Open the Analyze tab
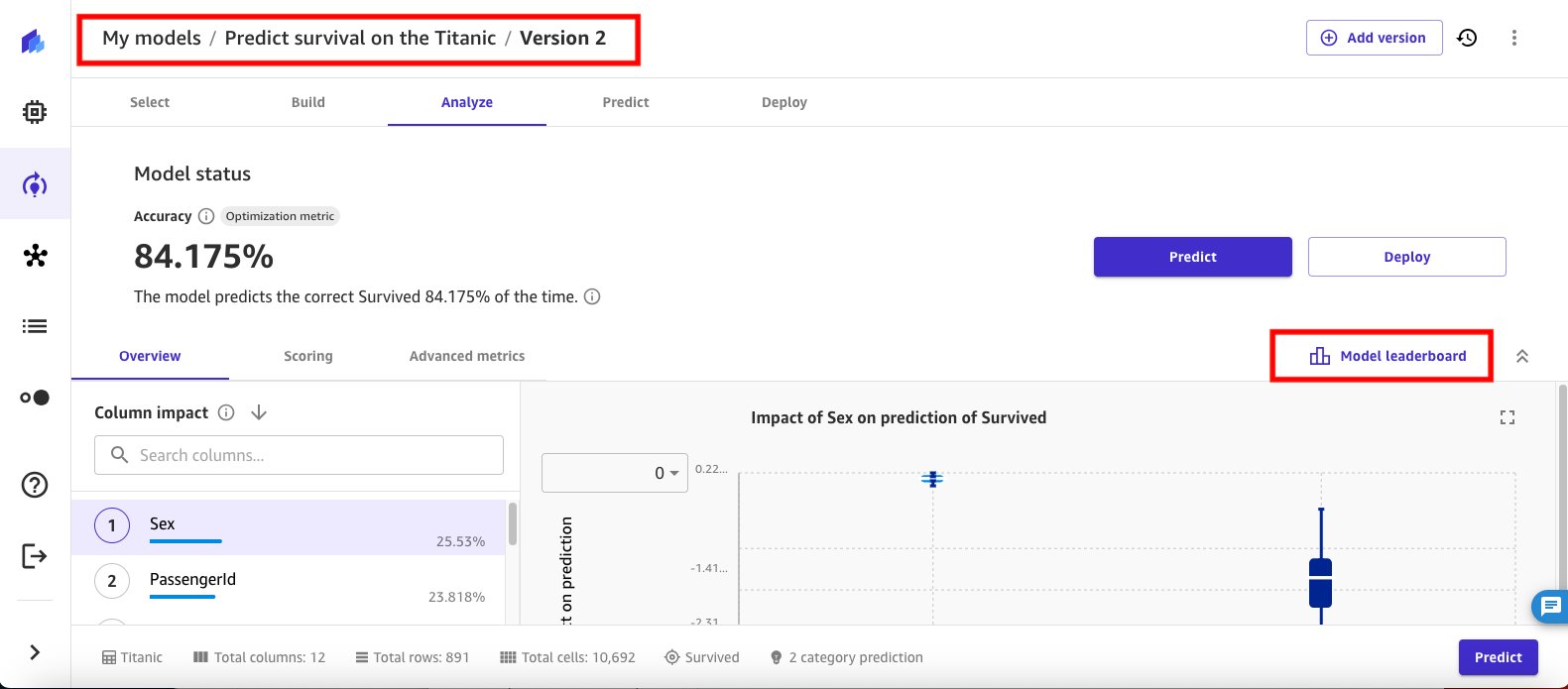 tap(467, 102)
